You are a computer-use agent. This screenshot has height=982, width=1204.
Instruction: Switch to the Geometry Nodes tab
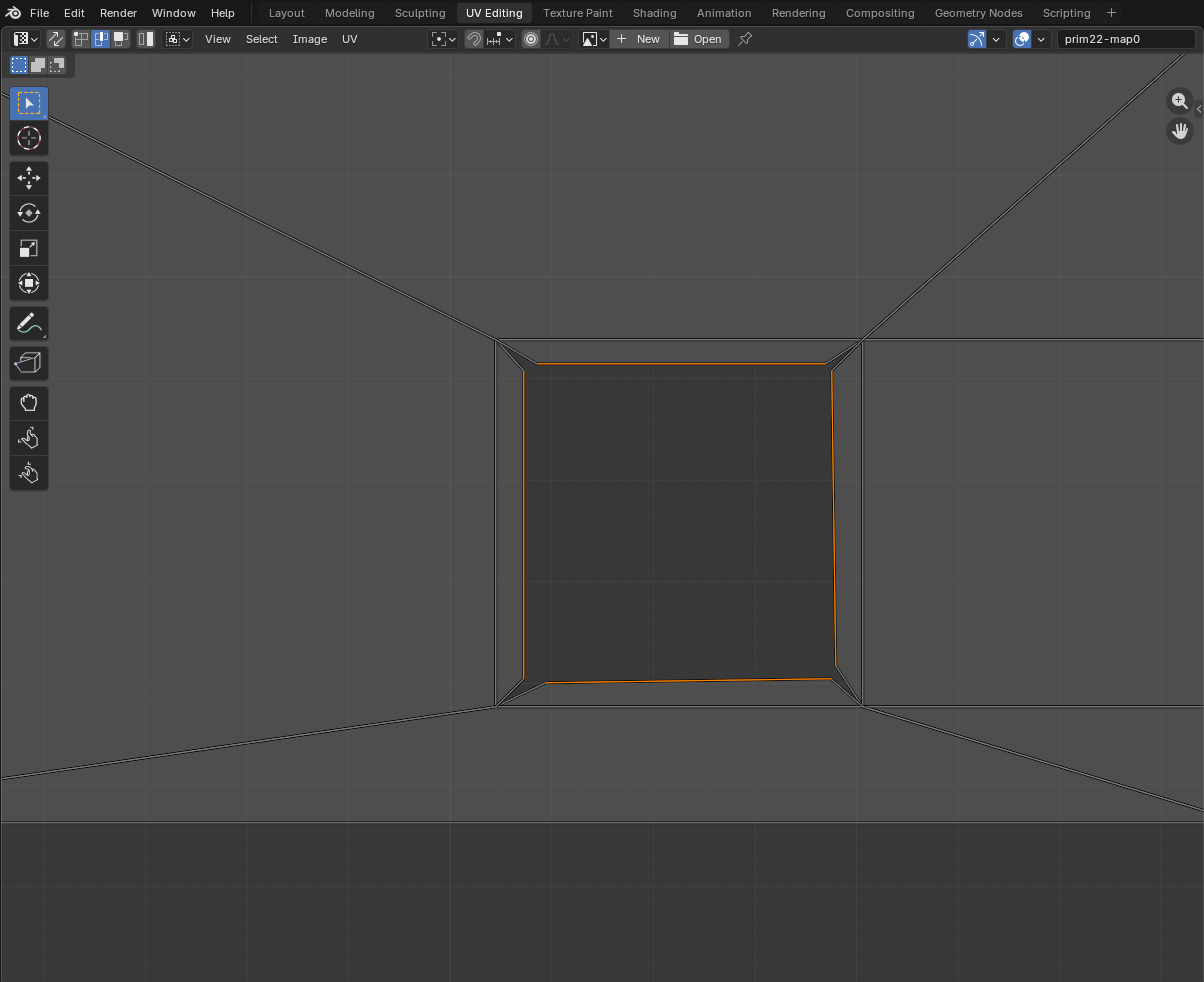pos(978,13)
